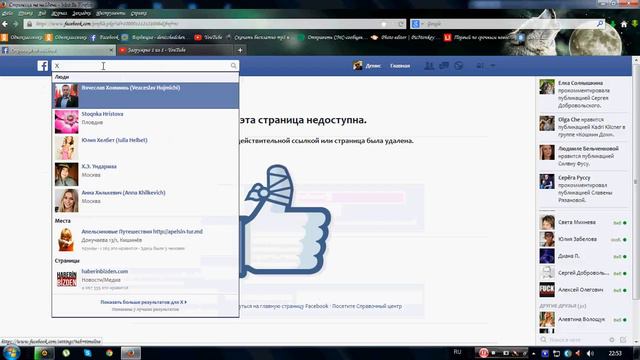This screenshot has height=360, width=640.
Task: Open the Журнал menu
Action: point(59,13)
